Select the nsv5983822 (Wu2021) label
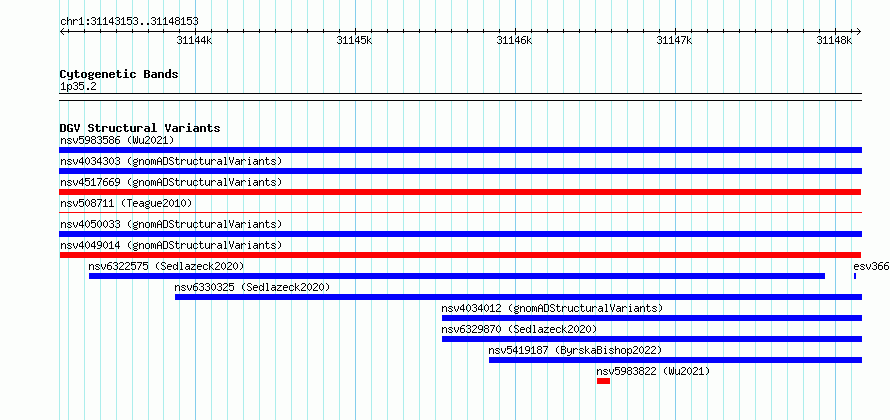 653,371
